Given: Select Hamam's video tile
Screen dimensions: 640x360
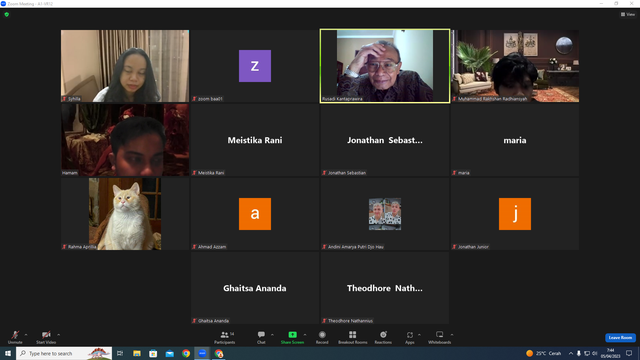Looking at the screenshot, I should [x=125, y=140].
